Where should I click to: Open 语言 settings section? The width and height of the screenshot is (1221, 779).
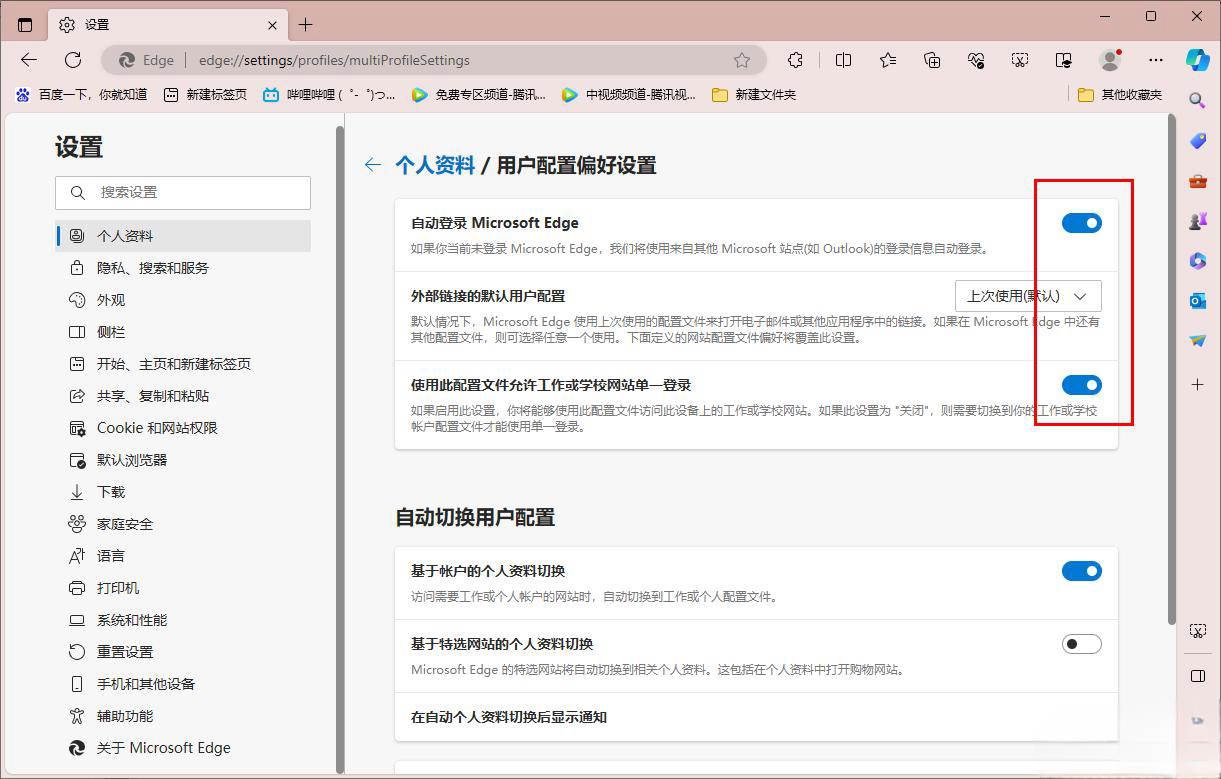click(x=184, y=556)
